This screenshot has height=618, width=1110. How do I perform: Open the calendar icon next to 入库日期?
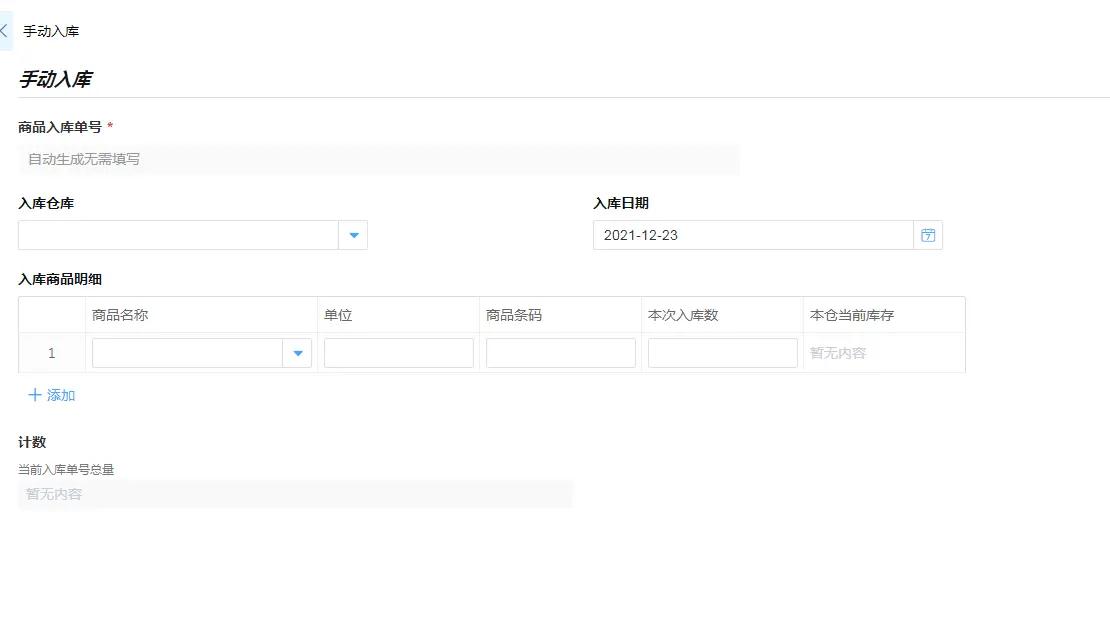928,234
